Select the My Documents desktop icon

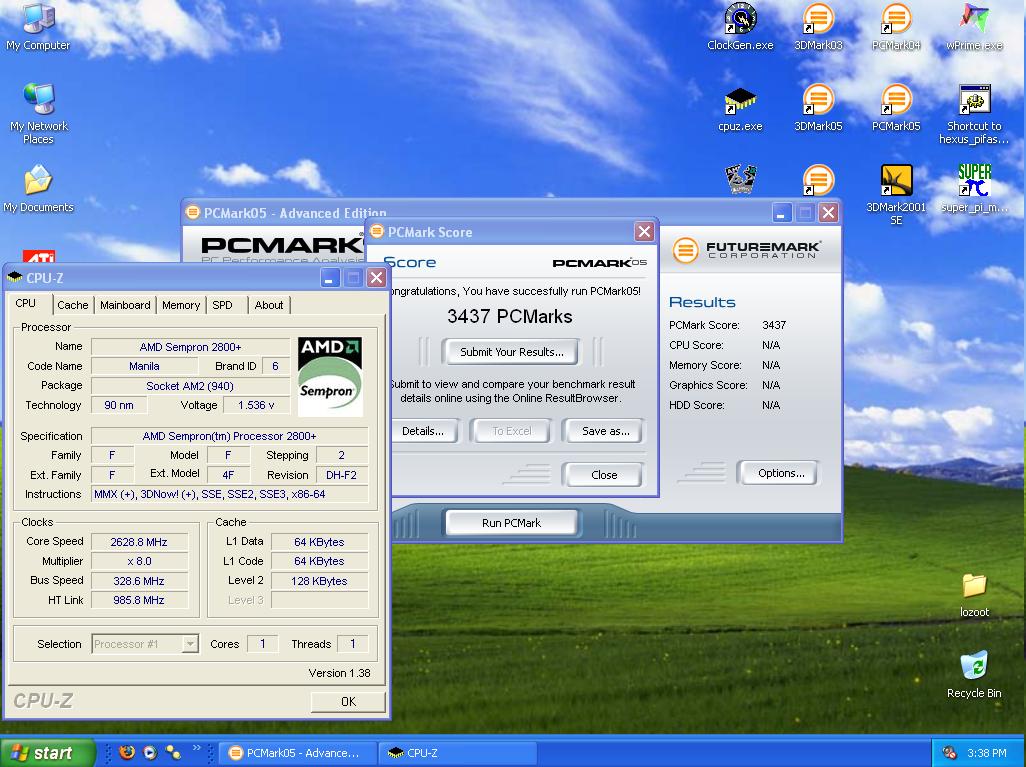click(x=38, y=188)
